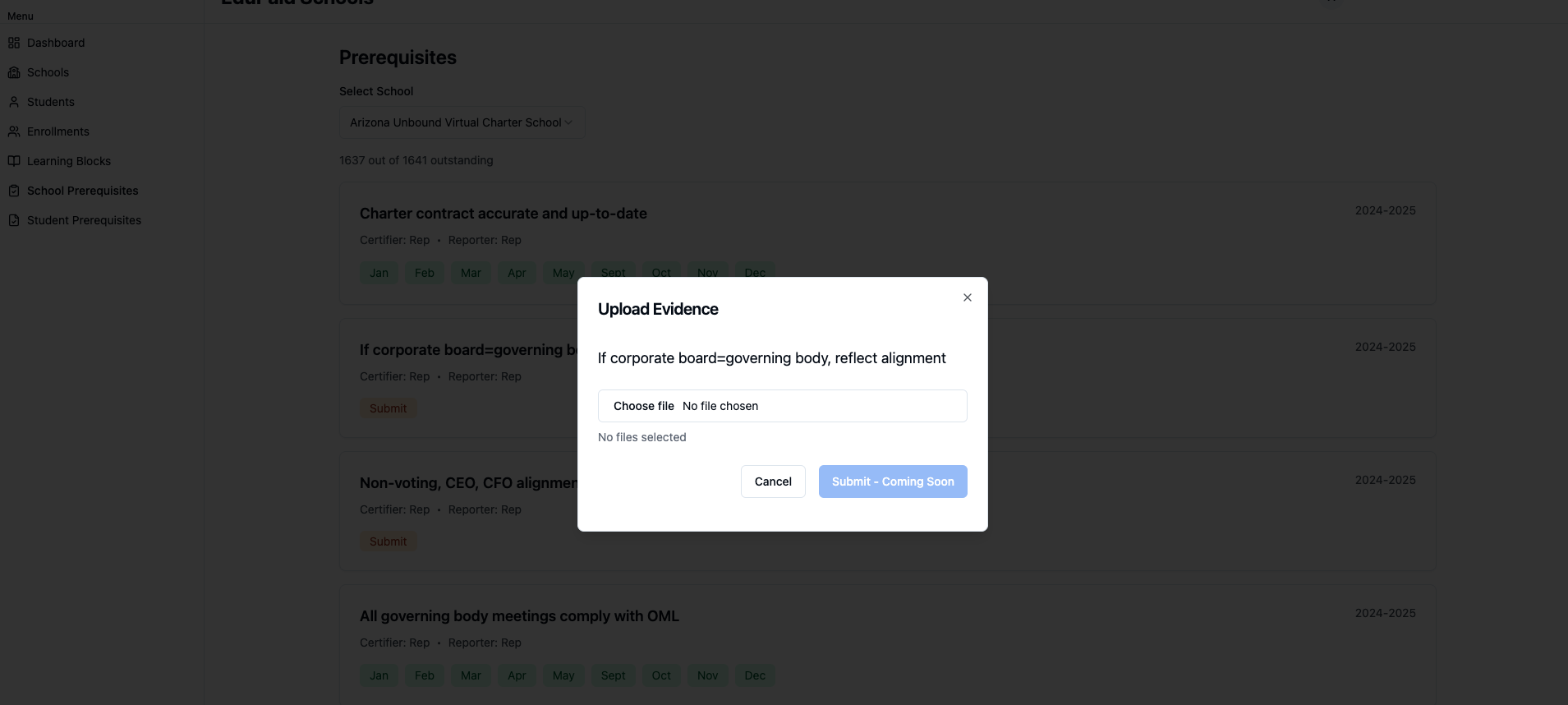
Task: Click the Enrollments people icon
Action: click(x=14, y=131)
